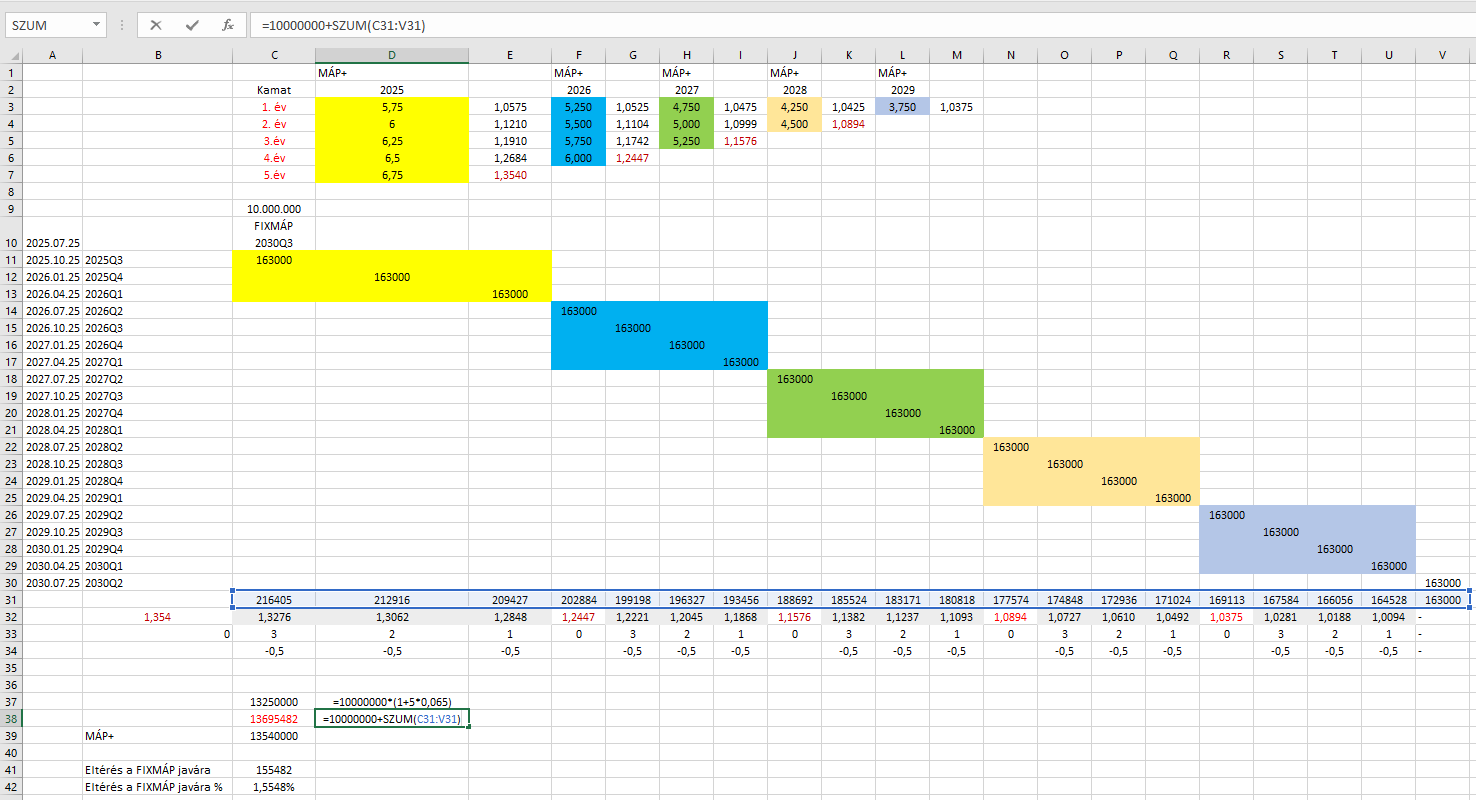The width and height of the screenshot is (1476, 800).
Task: Select the cell with formula =10000000*(1+5*0,065)
Action: tap(391, 702)
